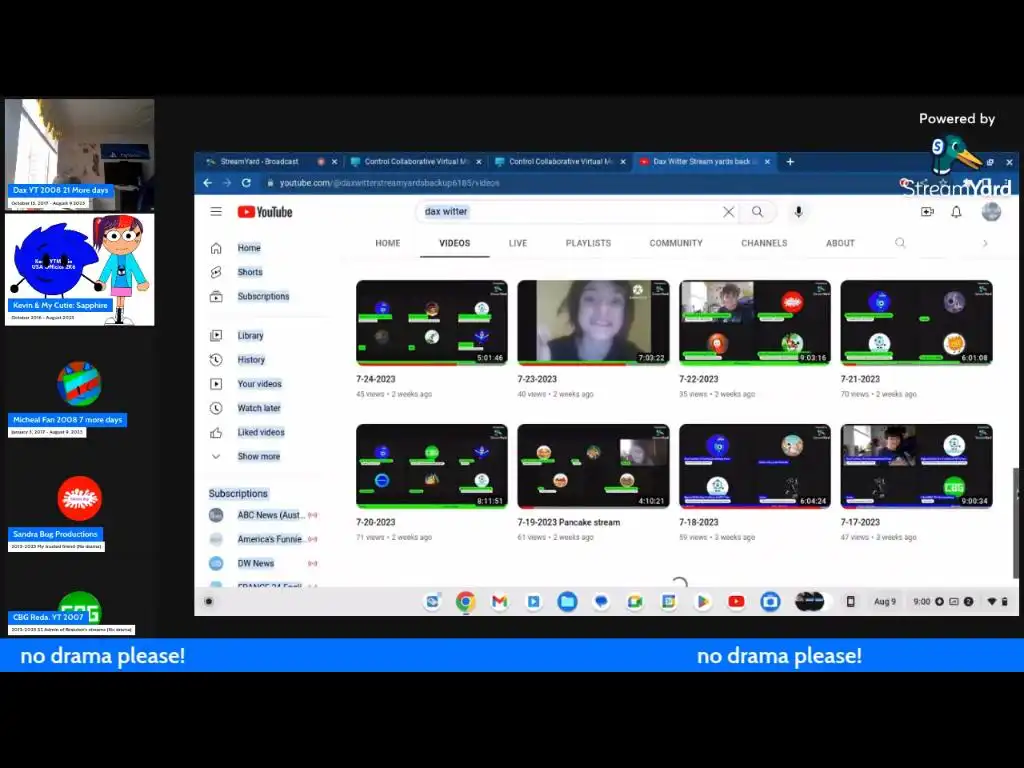Viewport: 1024px width, 768px height.
Task: Open DW News subscription channel
Action: point(264,564)
